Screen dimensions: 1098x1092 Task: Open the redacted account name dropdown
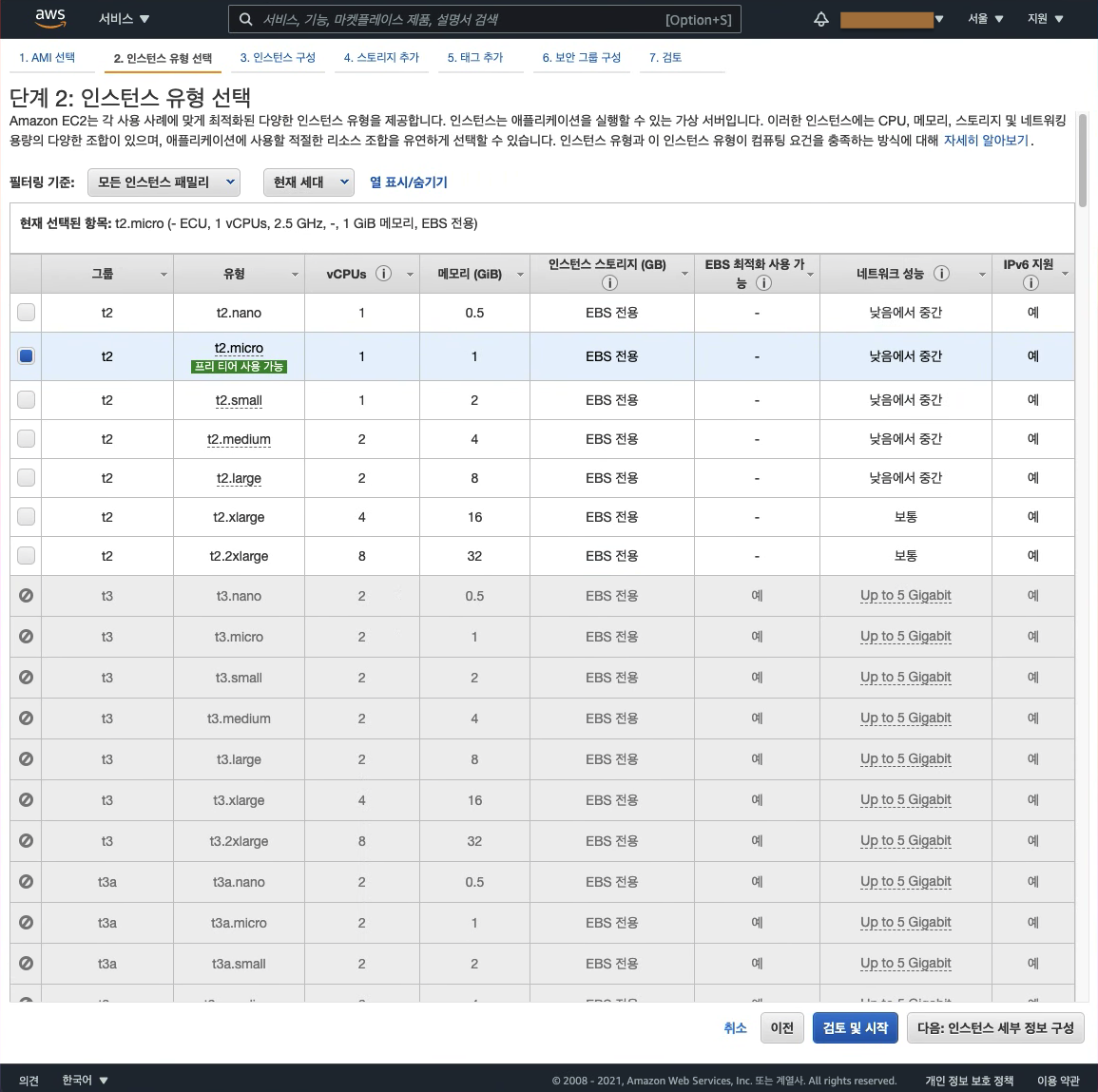point(892,20)
